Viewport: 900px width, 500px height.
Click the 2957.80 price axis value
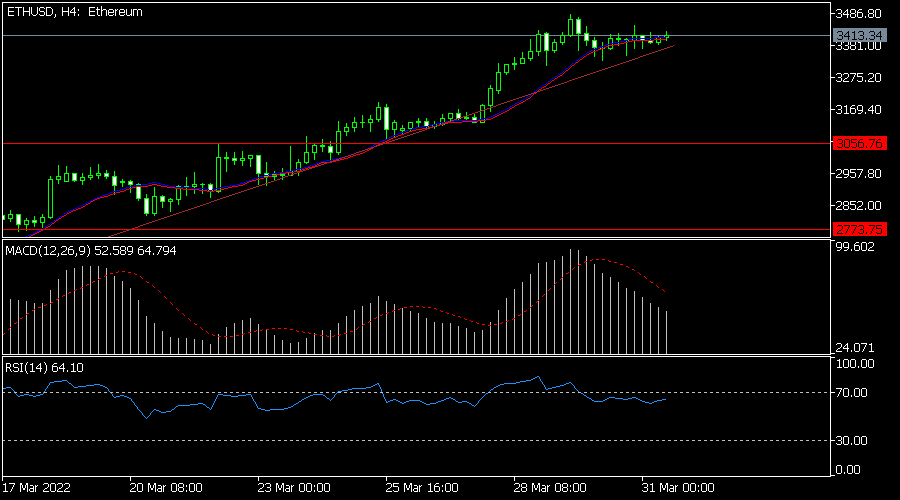pyautogui.click(x=859, y=173)
